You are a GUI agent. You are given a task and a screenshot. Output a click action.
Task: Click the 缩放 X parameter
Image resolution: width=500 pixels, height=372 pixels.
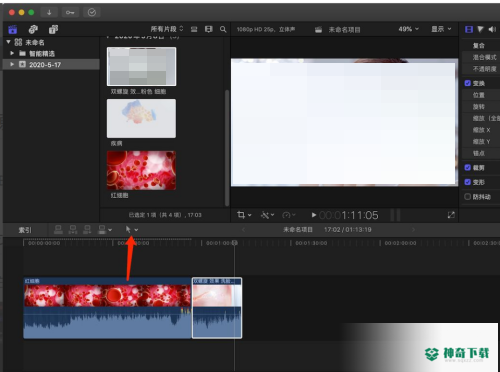(481, 130)
